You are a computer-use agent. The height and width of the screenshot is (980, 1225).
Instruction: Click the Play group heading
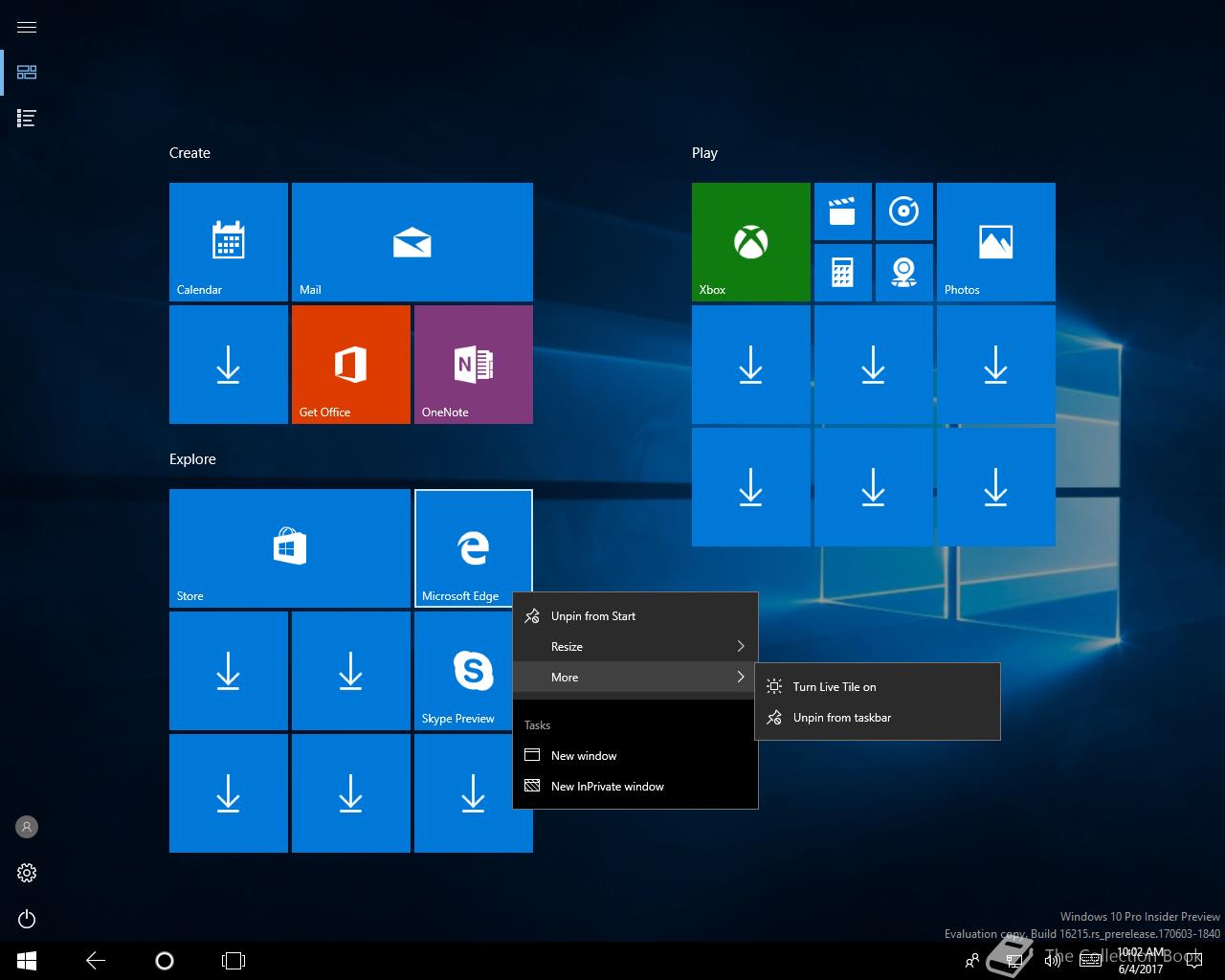[x=704, y=153]
